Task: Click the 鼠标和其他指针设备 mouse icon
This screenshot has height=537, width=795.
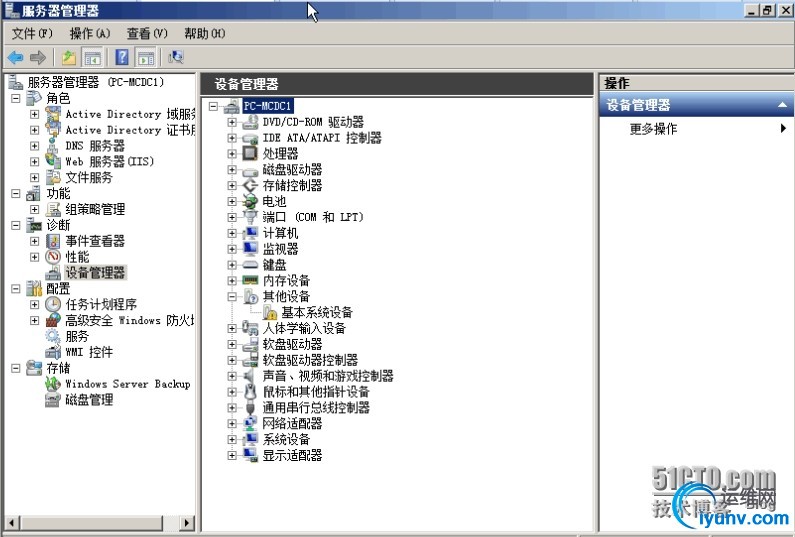Action: click(250, 391)
